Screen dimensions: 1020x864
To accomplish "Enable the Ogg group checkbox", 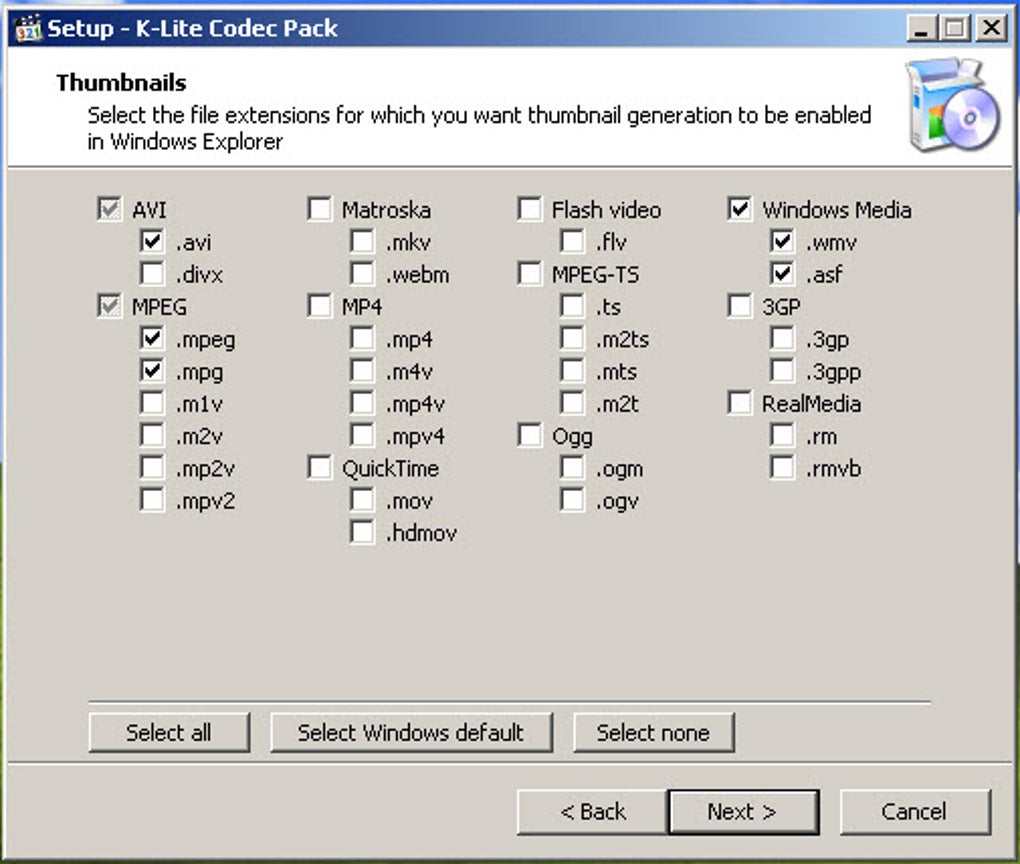I will pos(529,436).
